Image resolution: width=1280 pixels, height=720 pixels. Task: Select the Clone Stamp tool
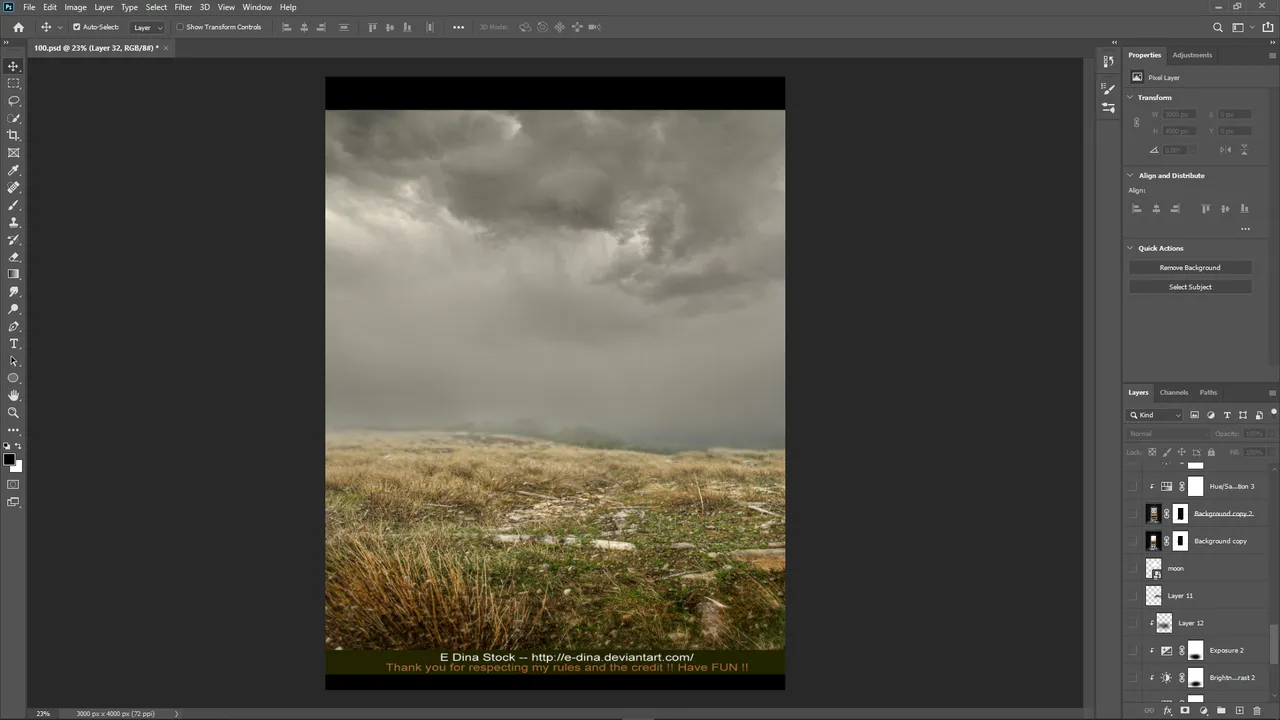(13, 222)
